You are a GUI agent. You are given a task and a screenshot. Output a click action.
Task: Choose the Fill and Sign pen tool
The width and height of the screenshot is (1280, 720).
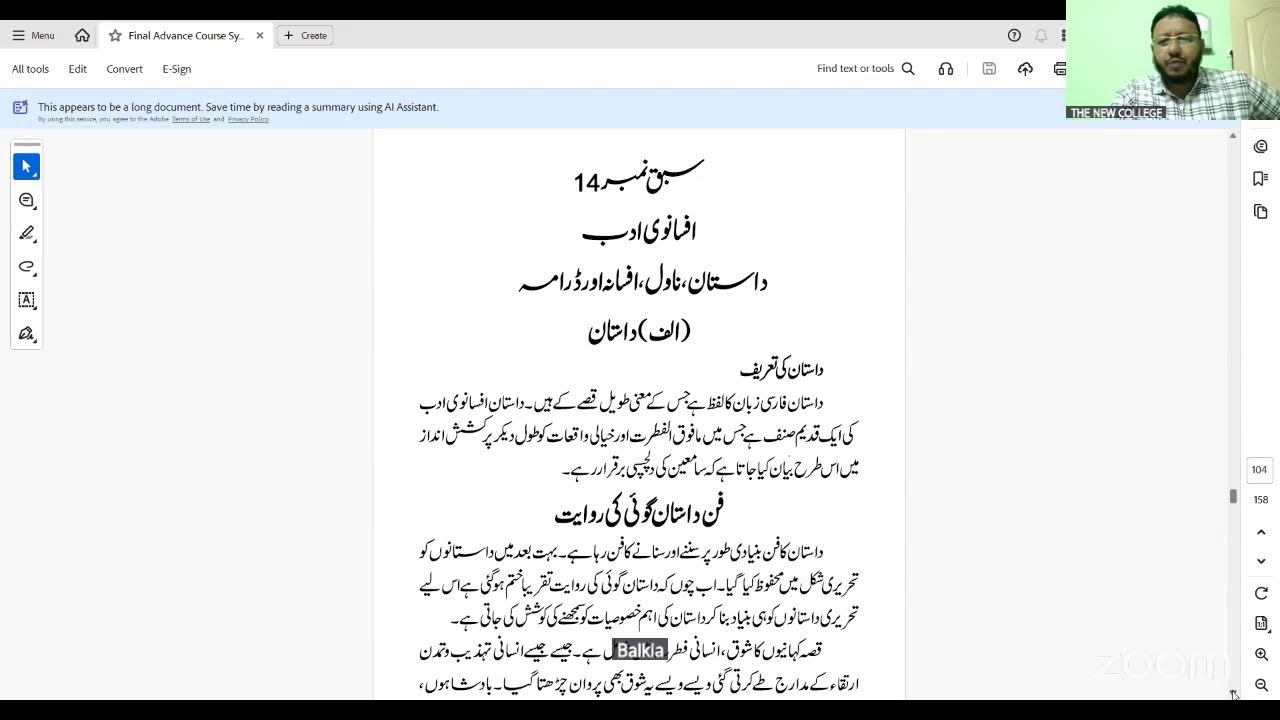tap(26, 333)
